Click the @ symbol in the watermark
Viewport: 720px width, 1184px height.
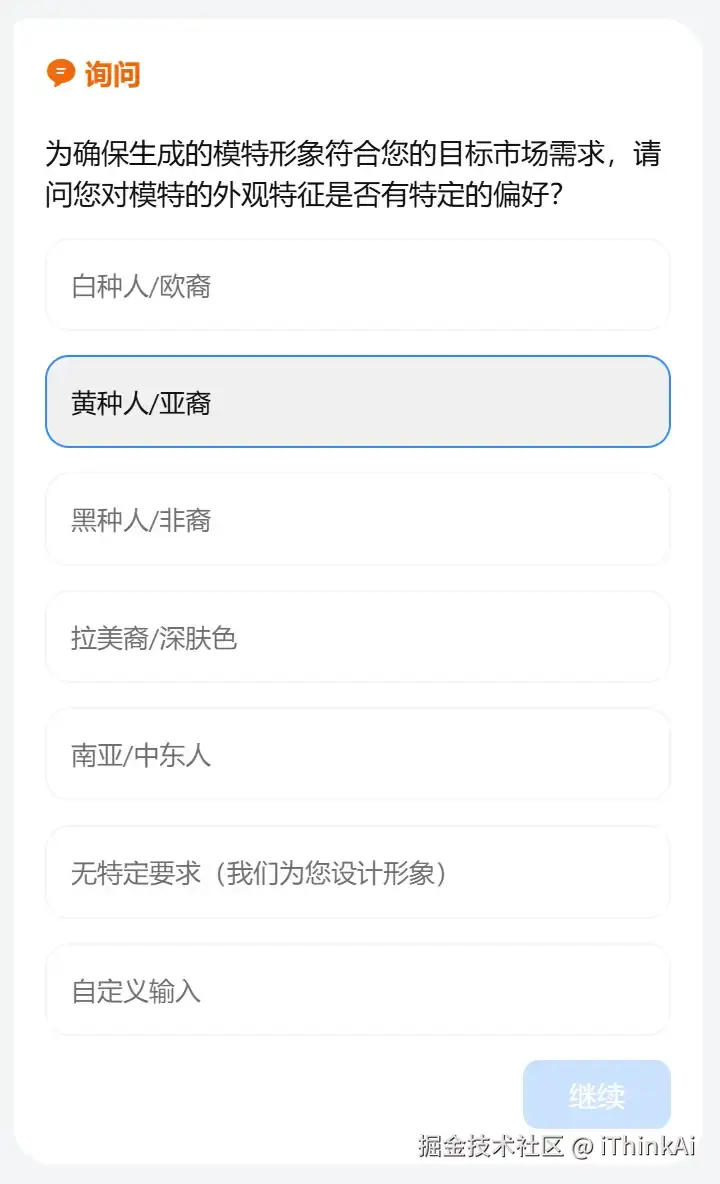click(x=583, y=1147)
